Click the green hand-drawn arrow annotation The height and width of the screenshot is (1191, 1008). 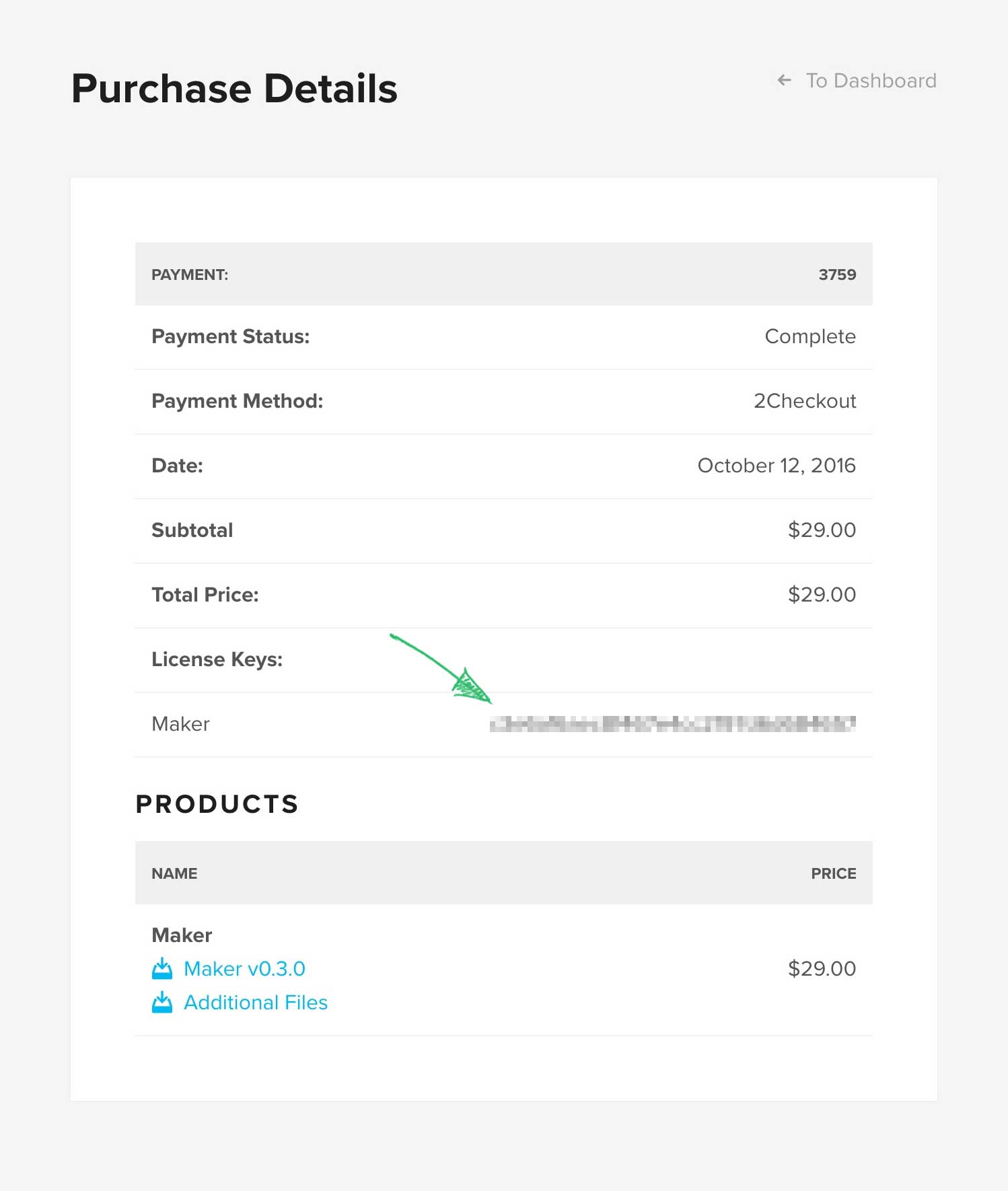[x=441, y=669]
